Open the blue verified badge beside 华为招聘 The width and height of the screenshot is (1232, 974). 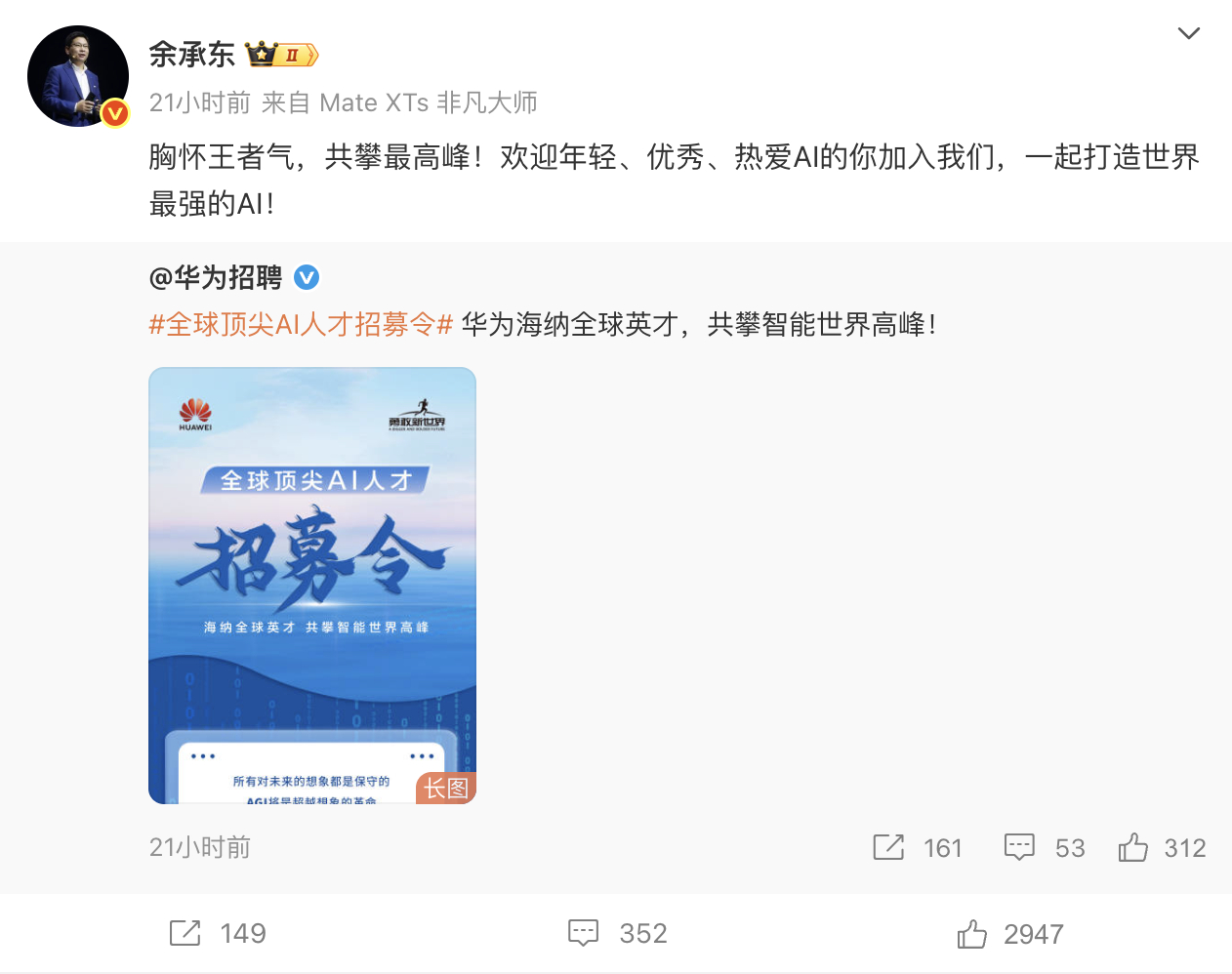(307, 278)
